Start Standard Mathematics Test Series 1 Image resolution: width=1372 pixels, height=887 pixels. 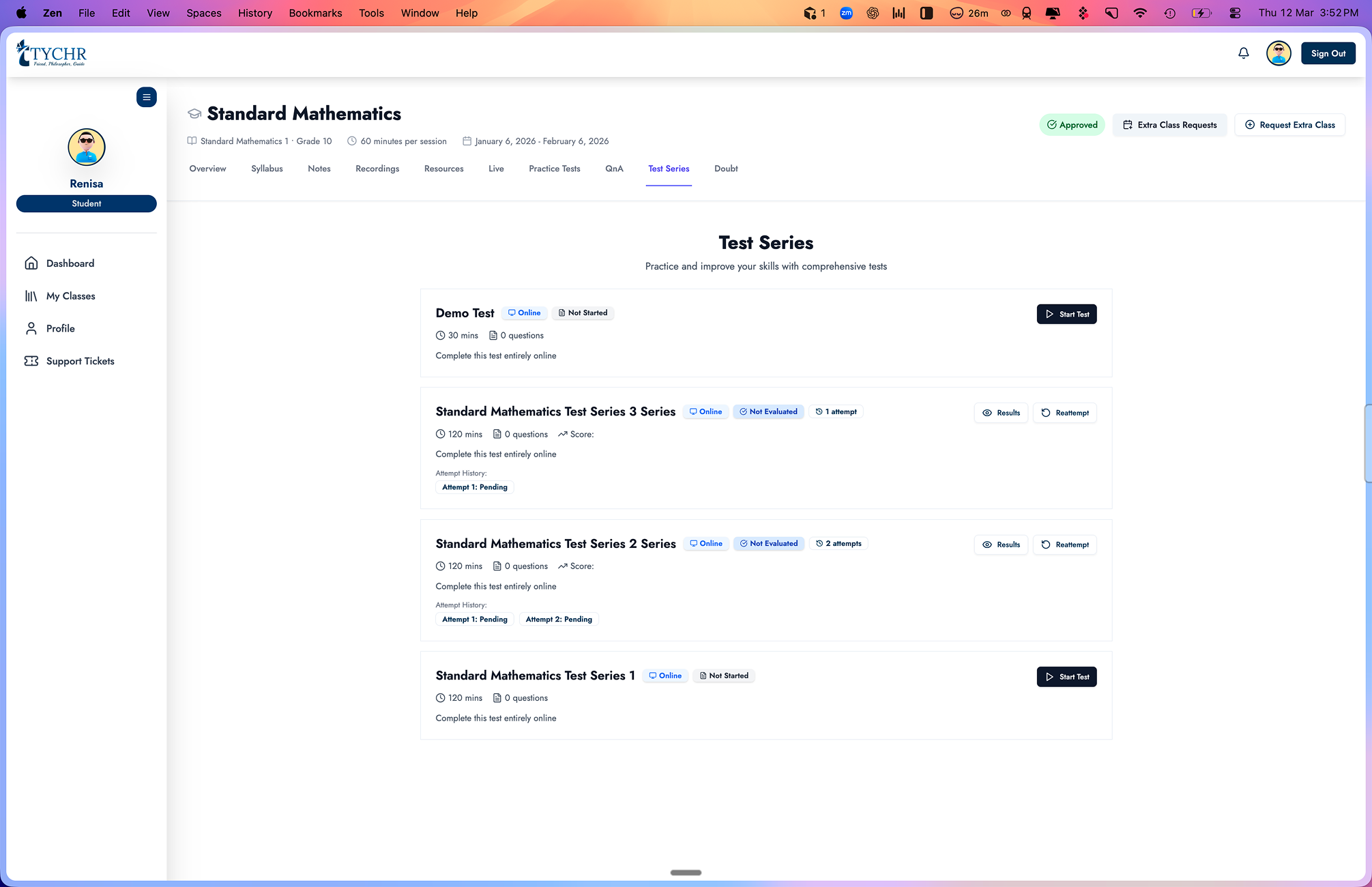click(1066, 677)
